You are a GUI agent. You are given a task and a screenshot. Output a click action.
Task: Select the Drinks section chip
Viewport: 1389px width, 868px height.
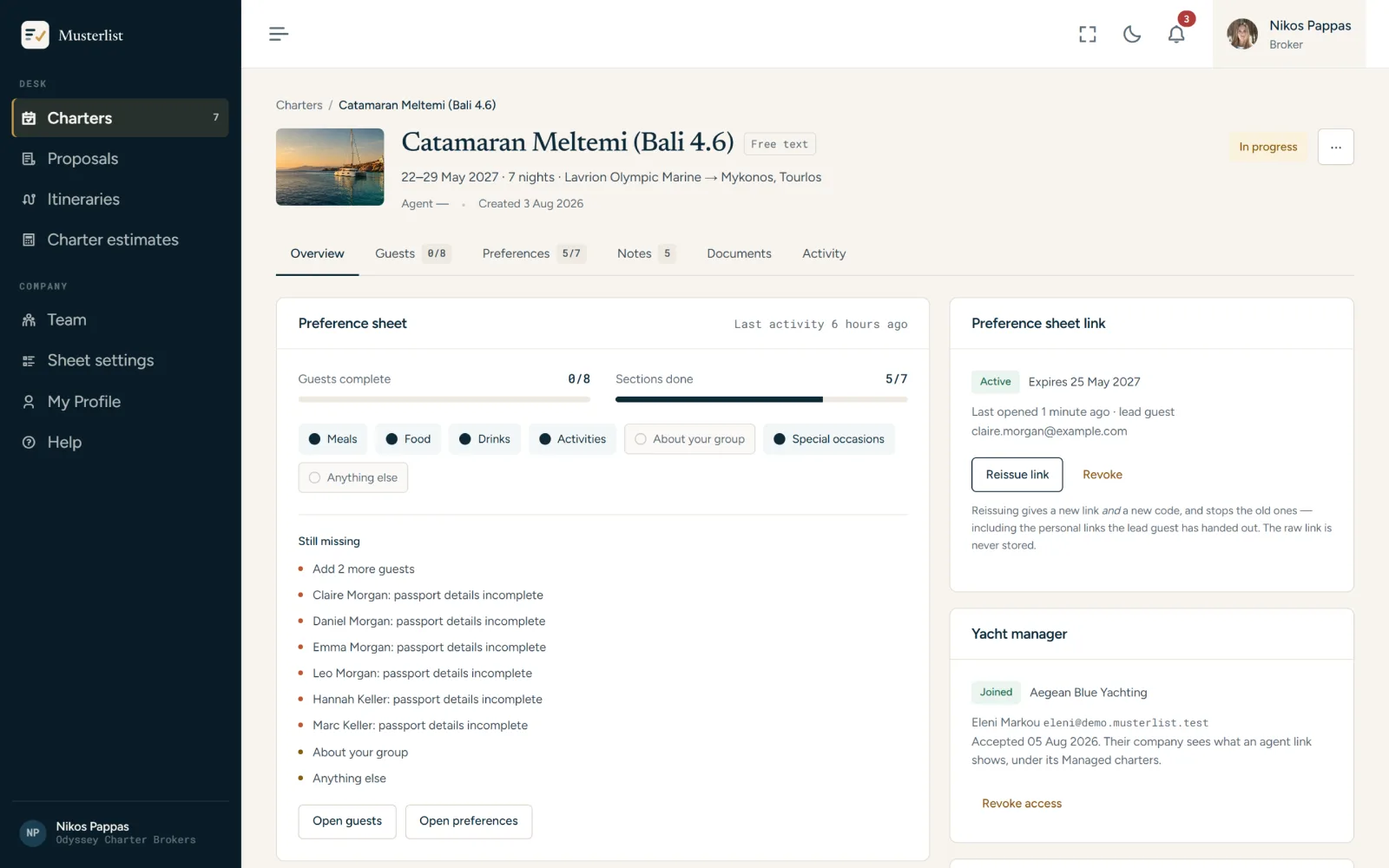coord(484,439)
